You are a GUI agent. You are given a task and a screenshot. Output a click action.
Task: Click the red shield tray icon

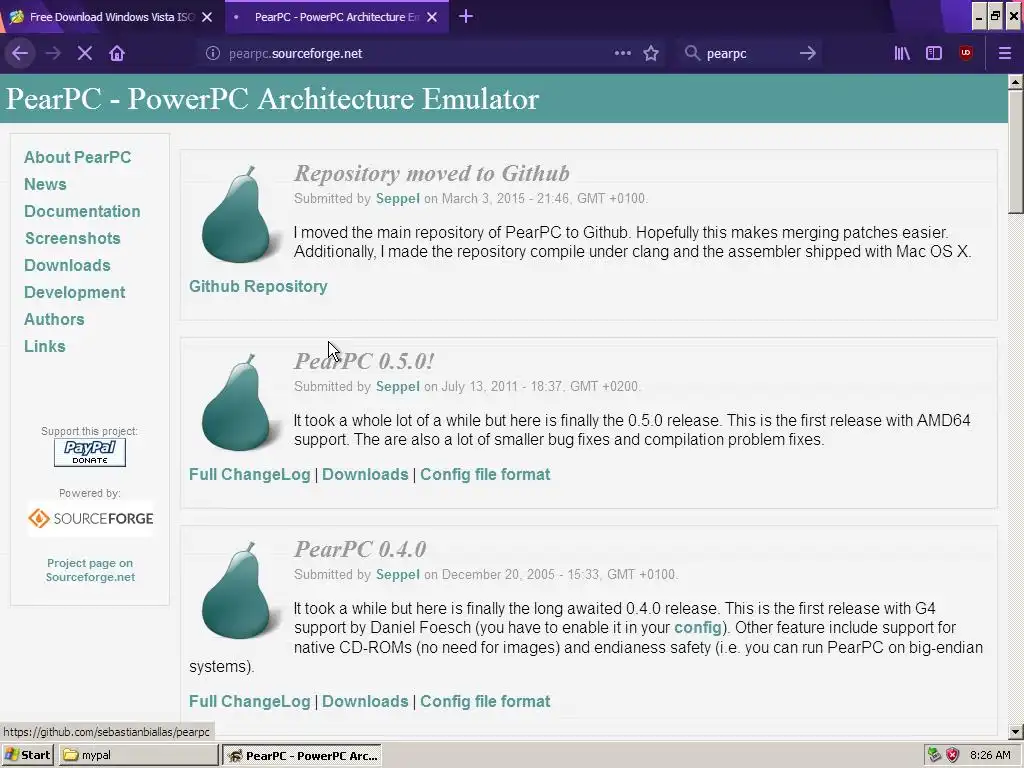tap(952, 755)
